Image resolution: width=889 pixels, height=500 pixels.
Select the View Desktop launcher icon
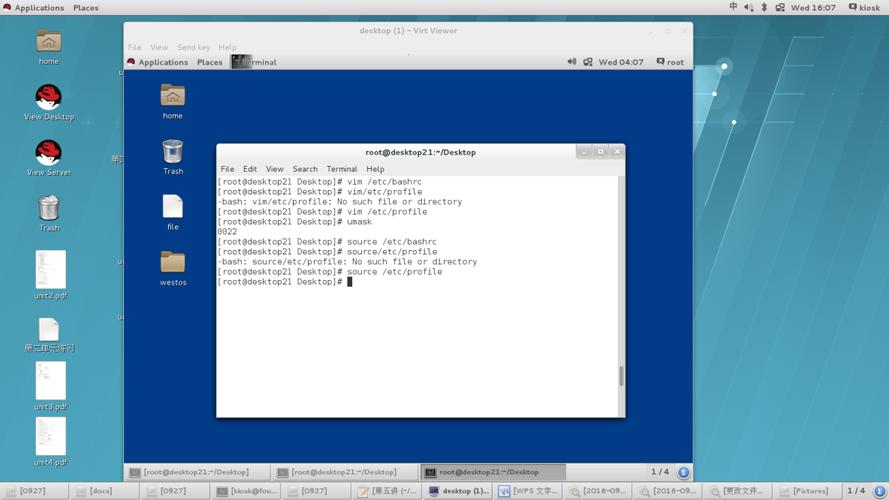pos(49,102)
